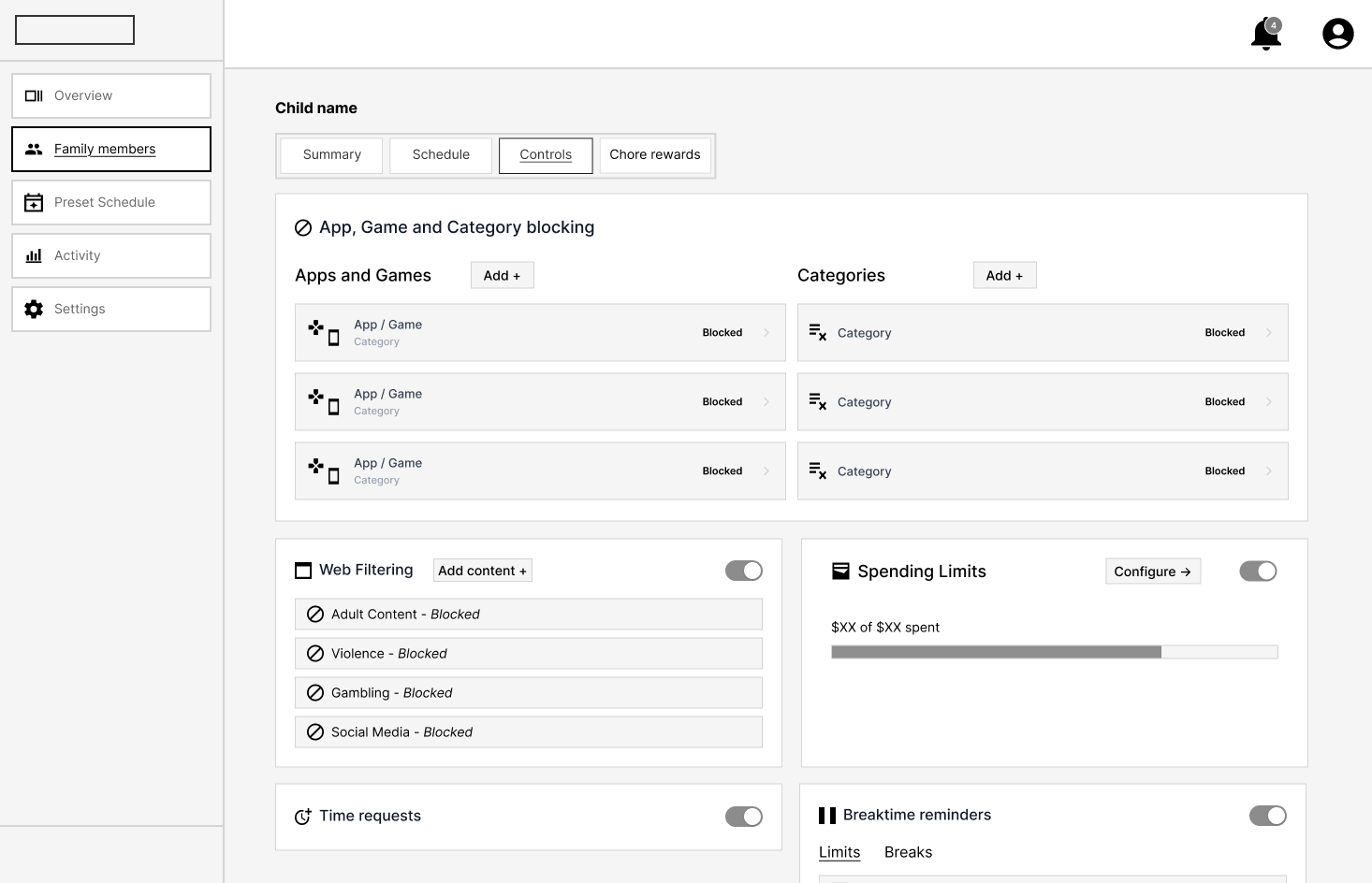The height and width of the screenshot is (883, 1372).
Task: Click the Violence blocked icon
Action: (315, 654)
